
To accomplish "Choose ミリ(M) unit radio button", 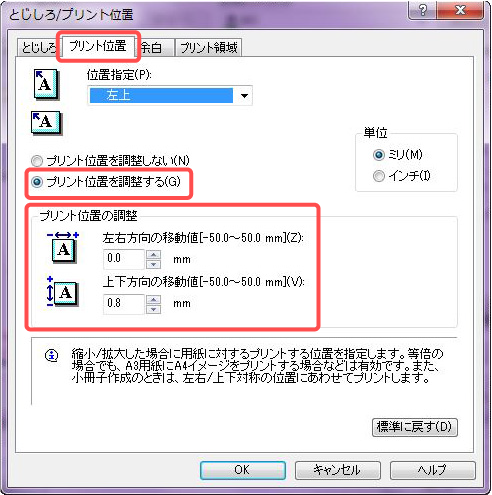I will tap(379, 155).
